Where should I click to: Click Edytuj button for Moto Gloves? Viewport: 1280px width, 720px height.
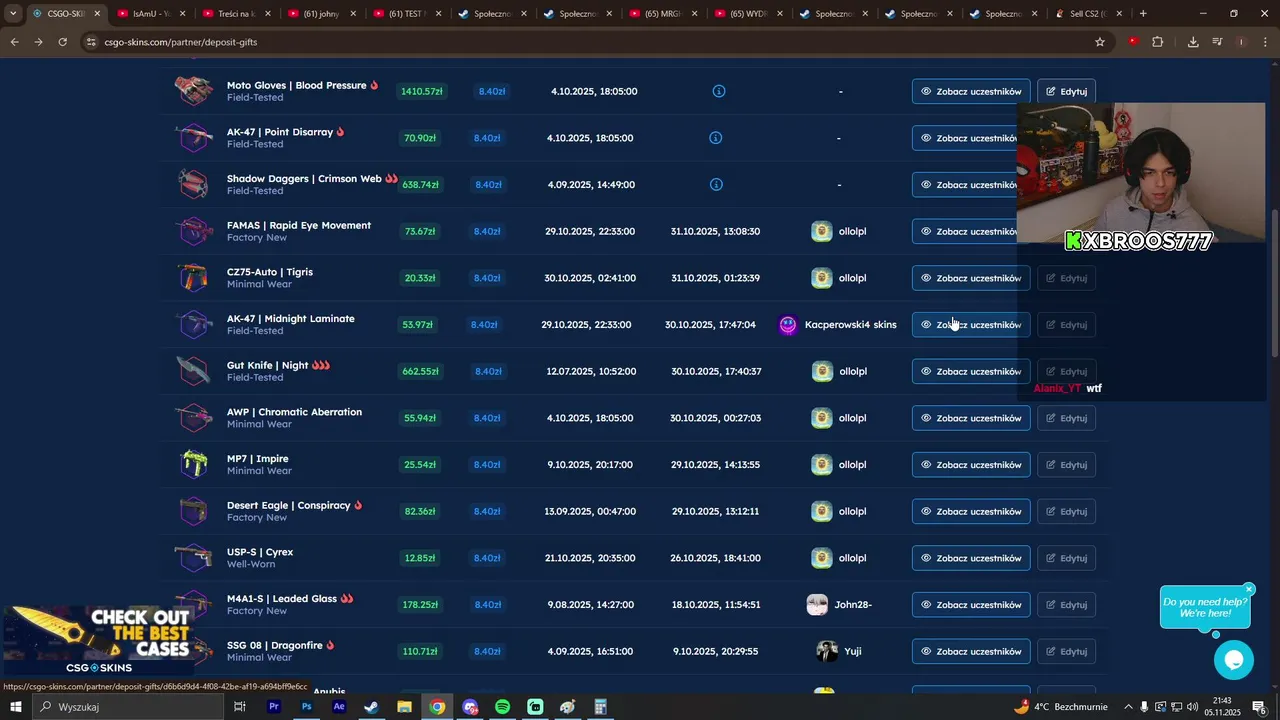[1066, 91]
